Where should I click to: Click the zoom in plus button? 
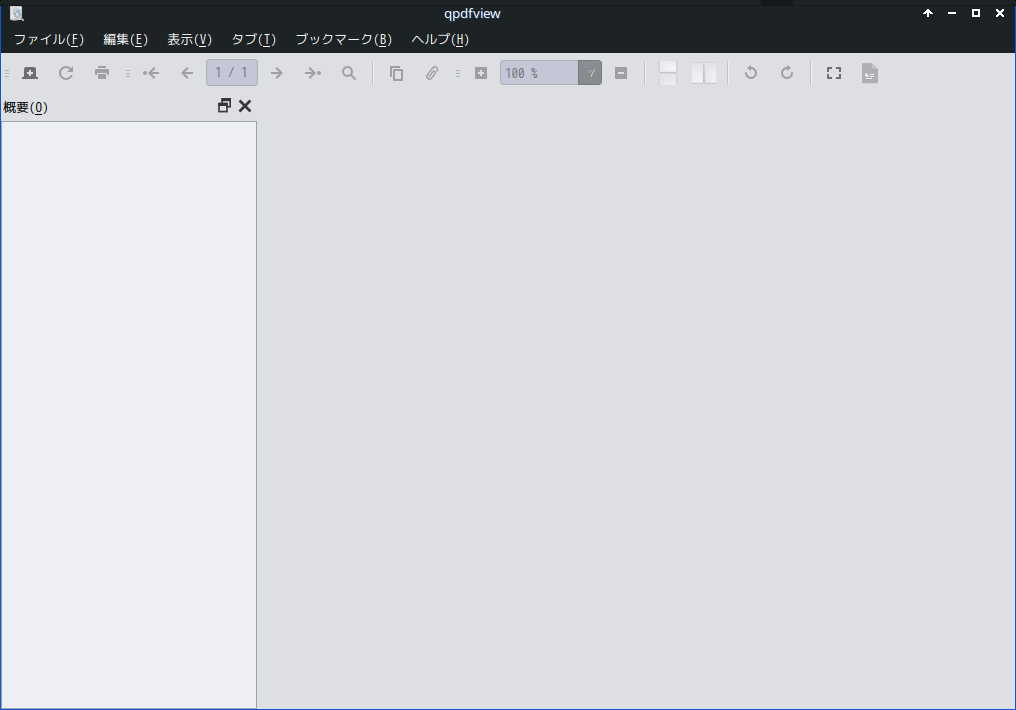coord(481,73)
